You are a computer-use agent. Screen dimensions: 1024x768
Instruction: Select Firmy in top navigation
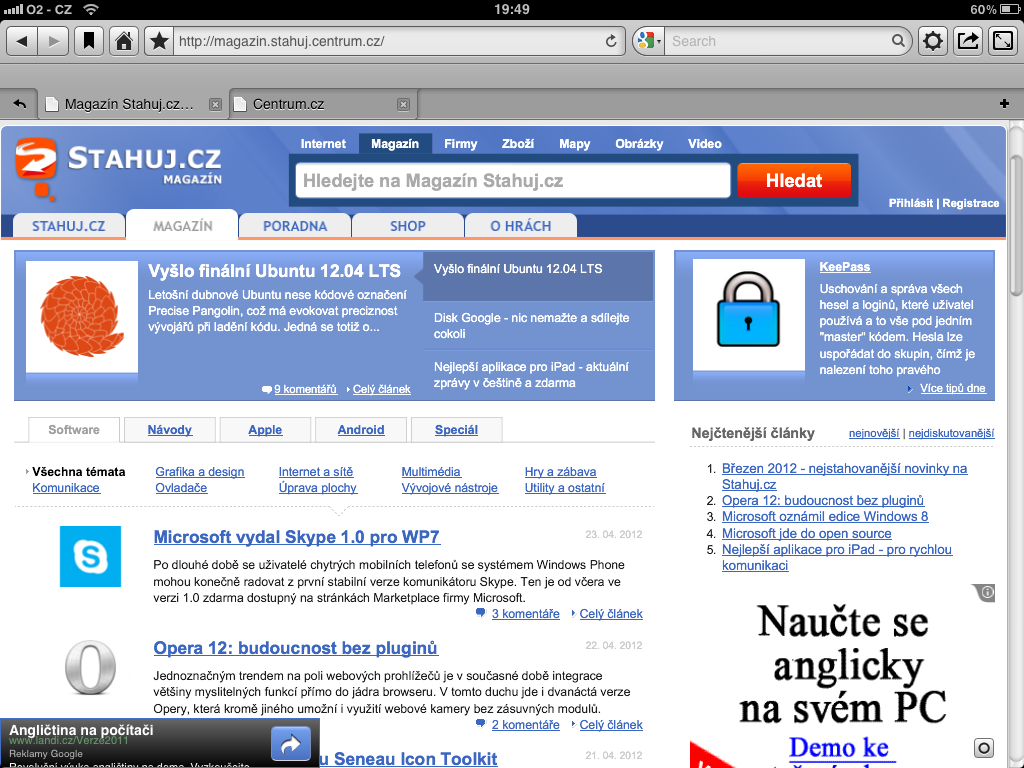(x=460, y=144)
